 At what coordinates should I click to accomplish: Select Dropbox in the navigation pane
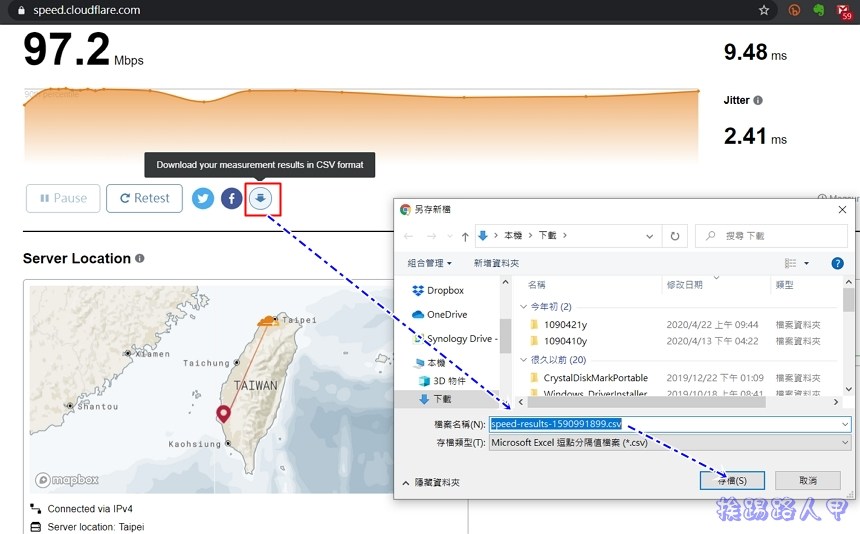click(x=444, y=291)
